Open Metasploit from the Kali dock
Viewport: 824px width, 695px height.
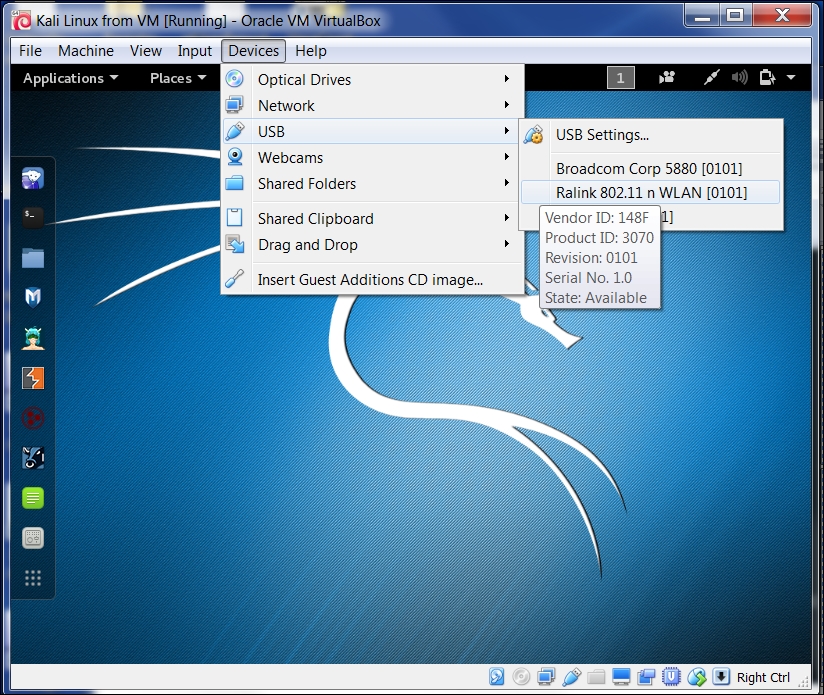click(33, 297)
